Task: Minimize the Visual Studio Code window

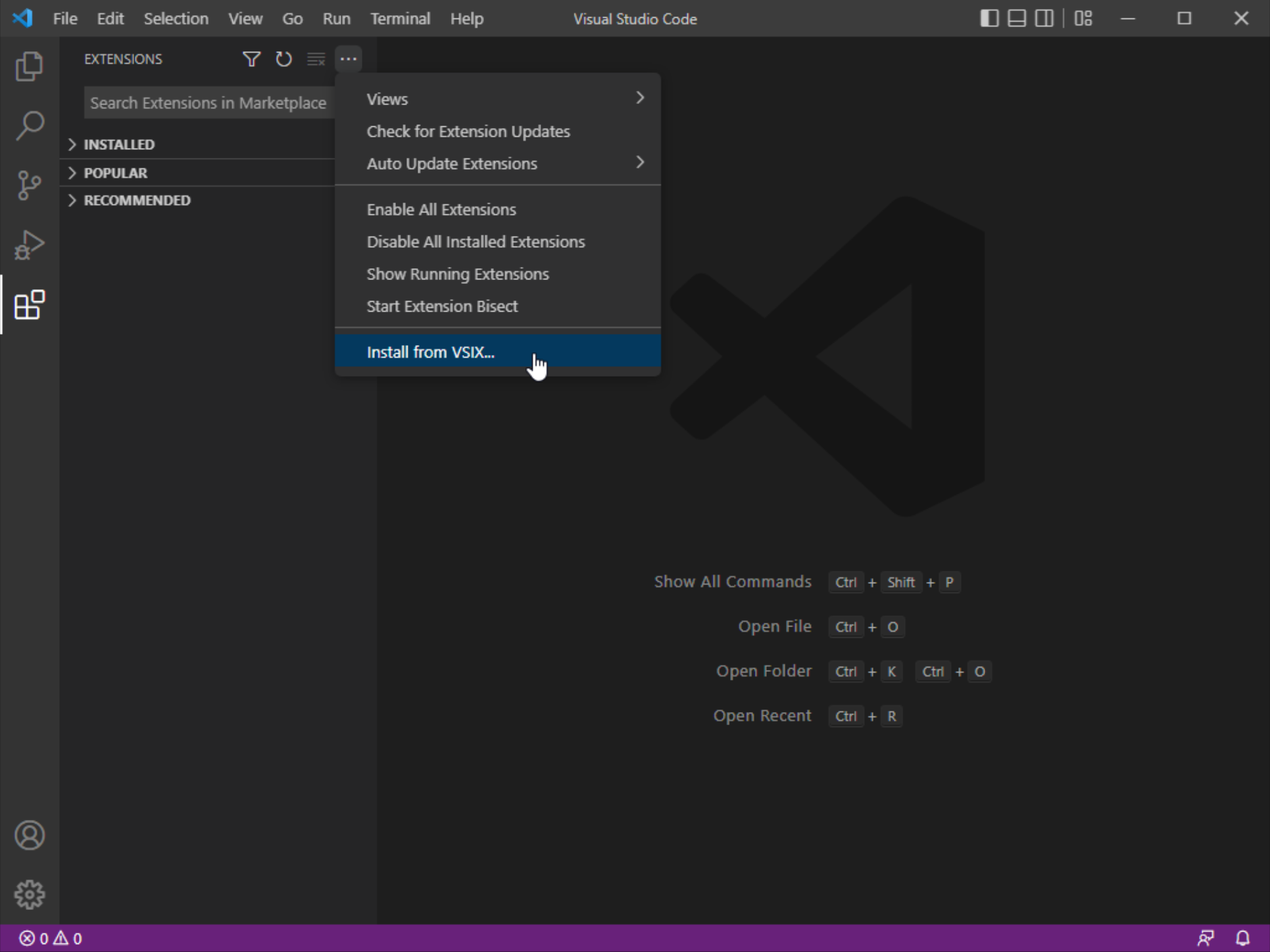Action: 1128,18
